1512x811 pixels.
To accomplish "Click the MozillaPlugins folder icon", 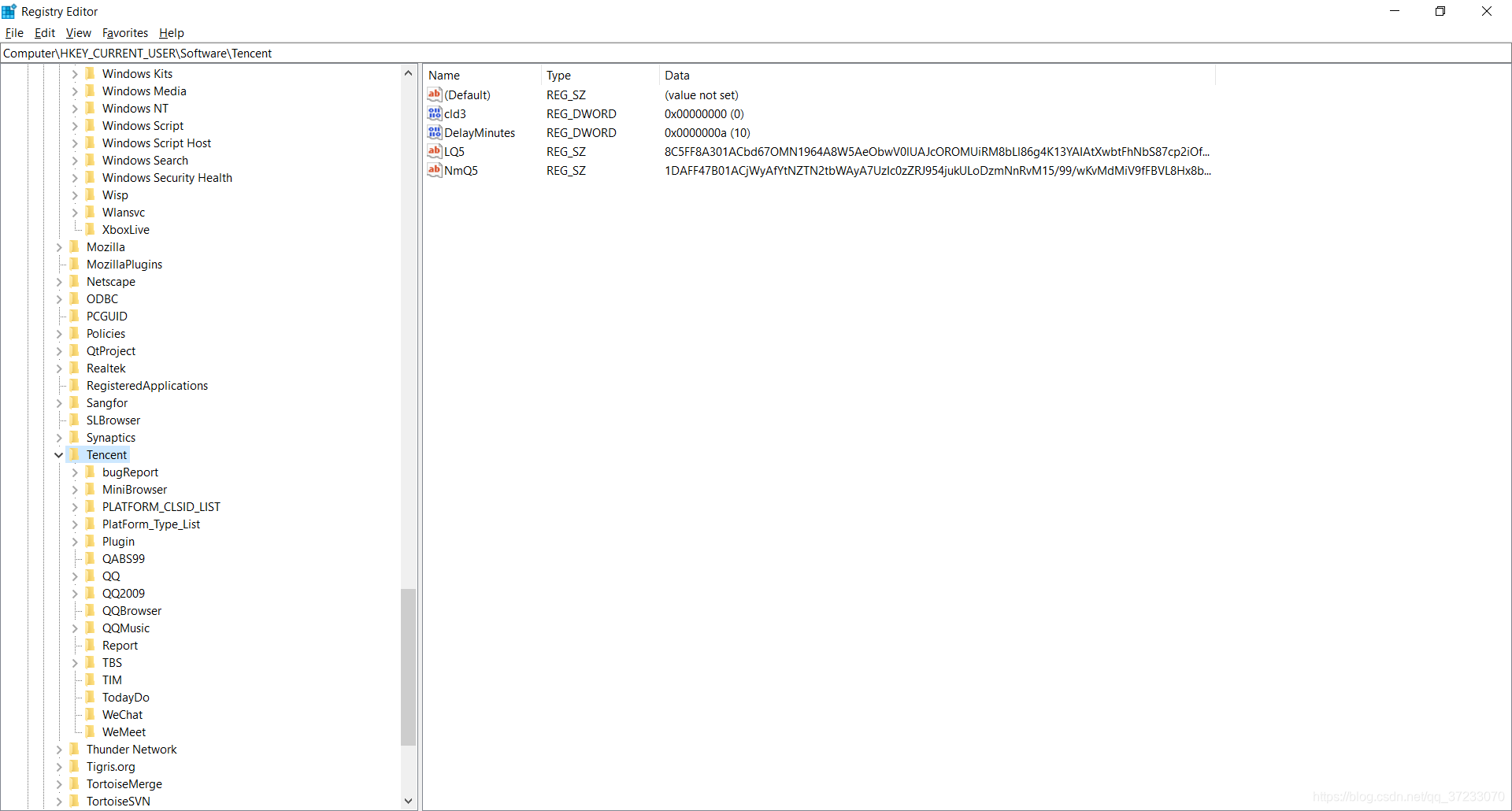I will (75, 264).
